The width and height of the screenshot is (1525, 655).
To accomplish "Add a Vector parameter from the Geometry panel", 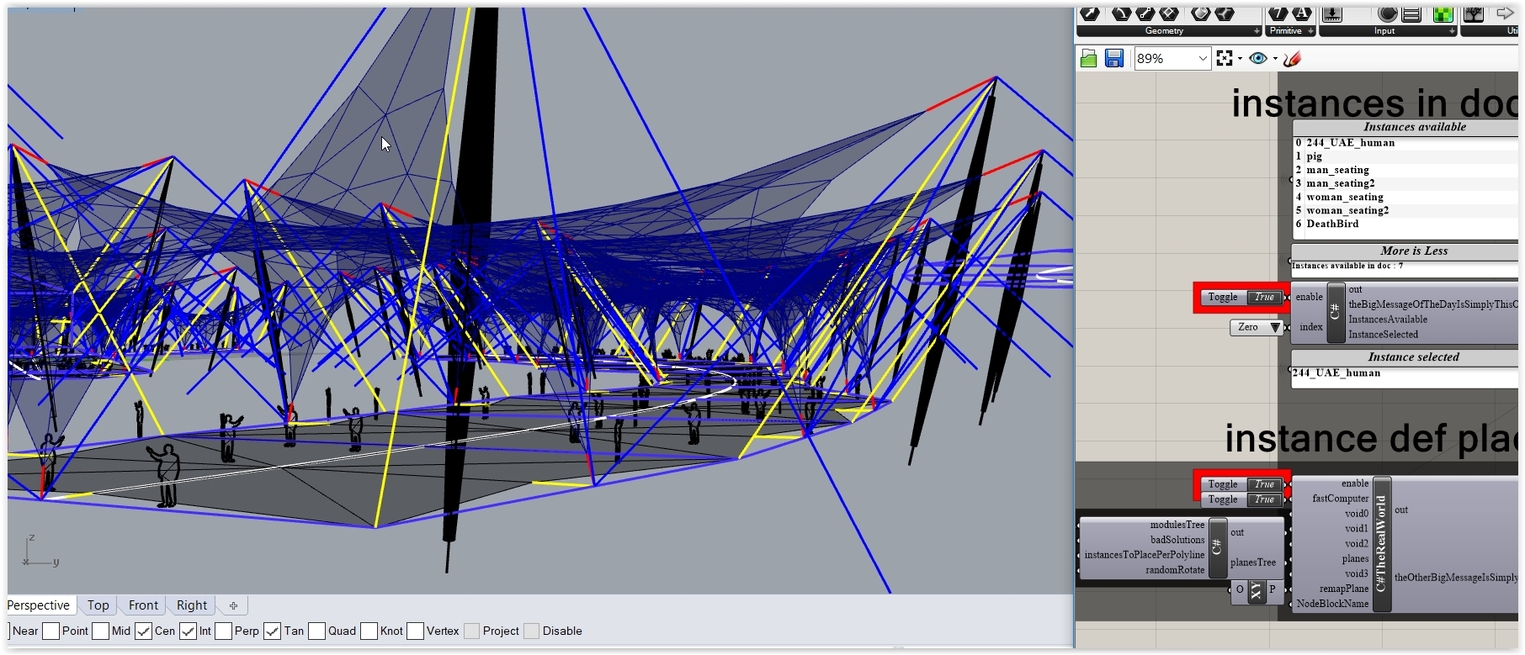I will (1090, 13).
